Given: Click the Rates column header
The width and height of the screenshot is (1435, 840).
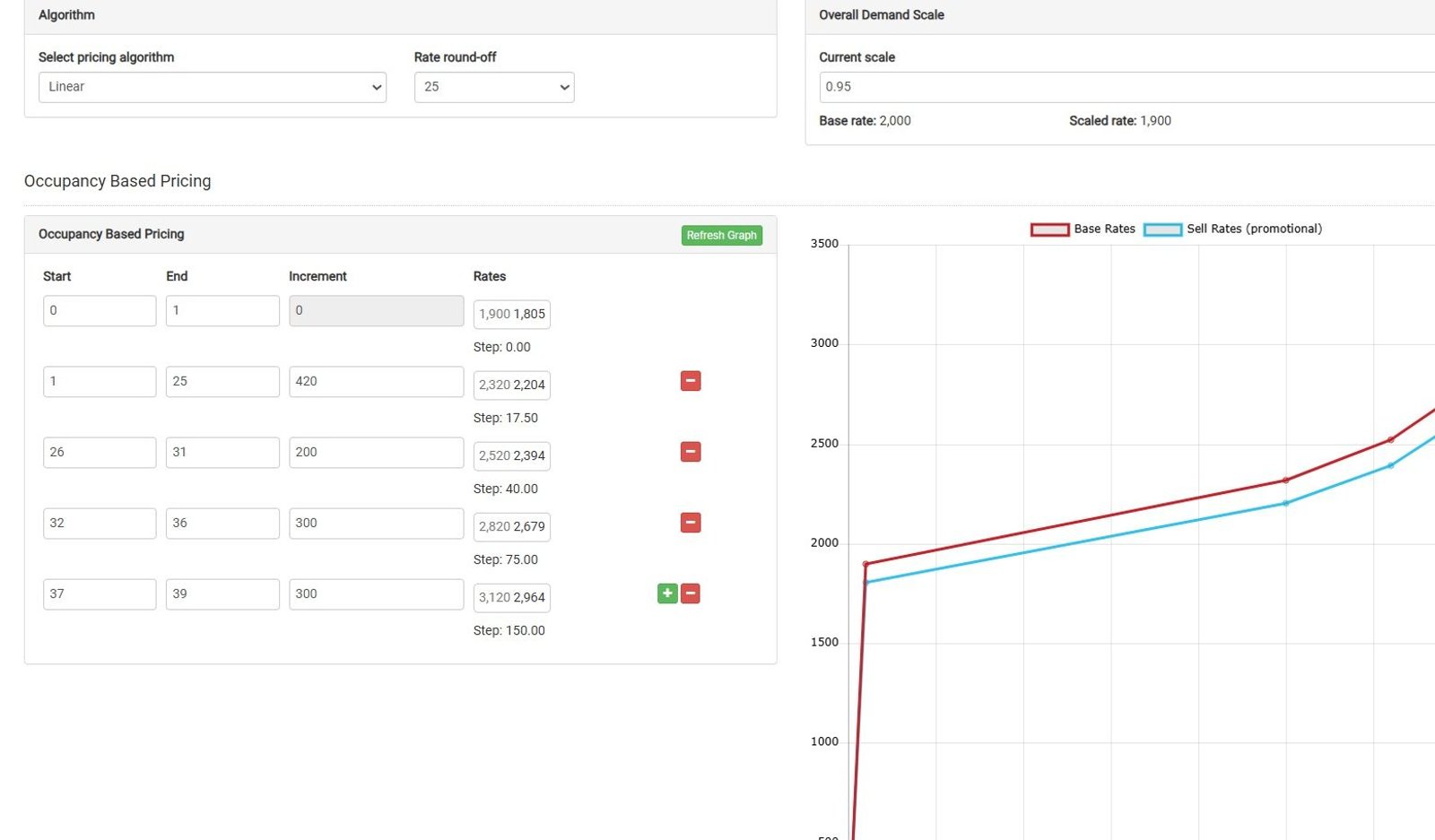Looking at the screenshot, I should [x=490, y=276].
